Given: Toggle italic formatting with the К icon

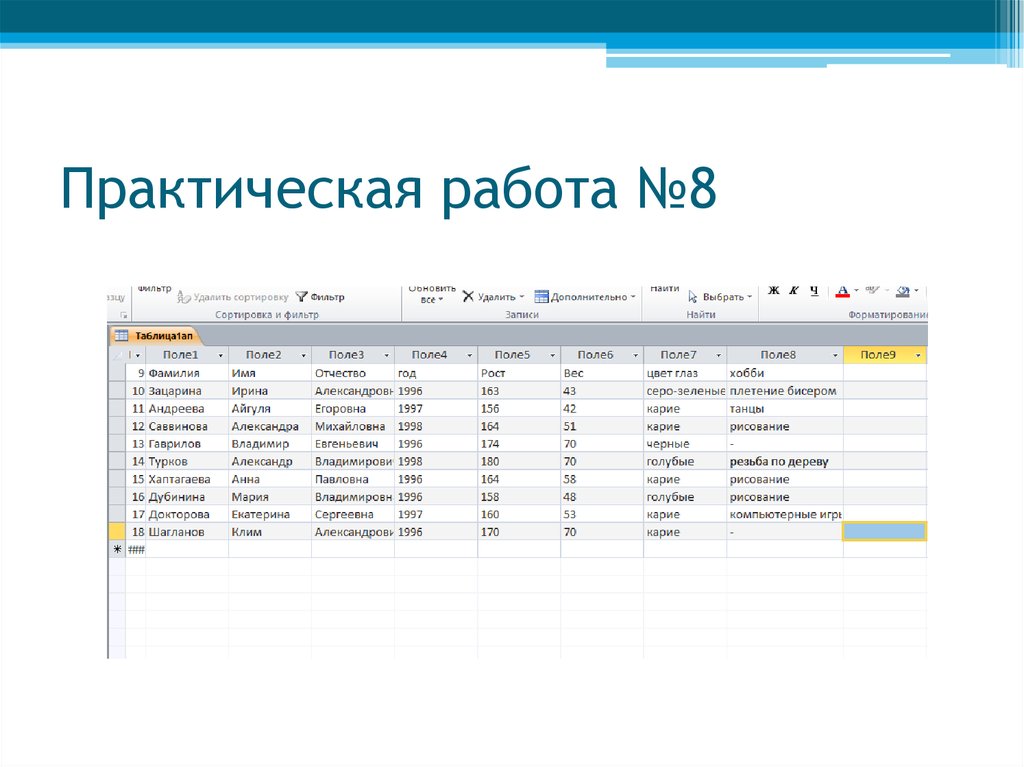Looking at the screenshot, I should [x=793, y=292].
